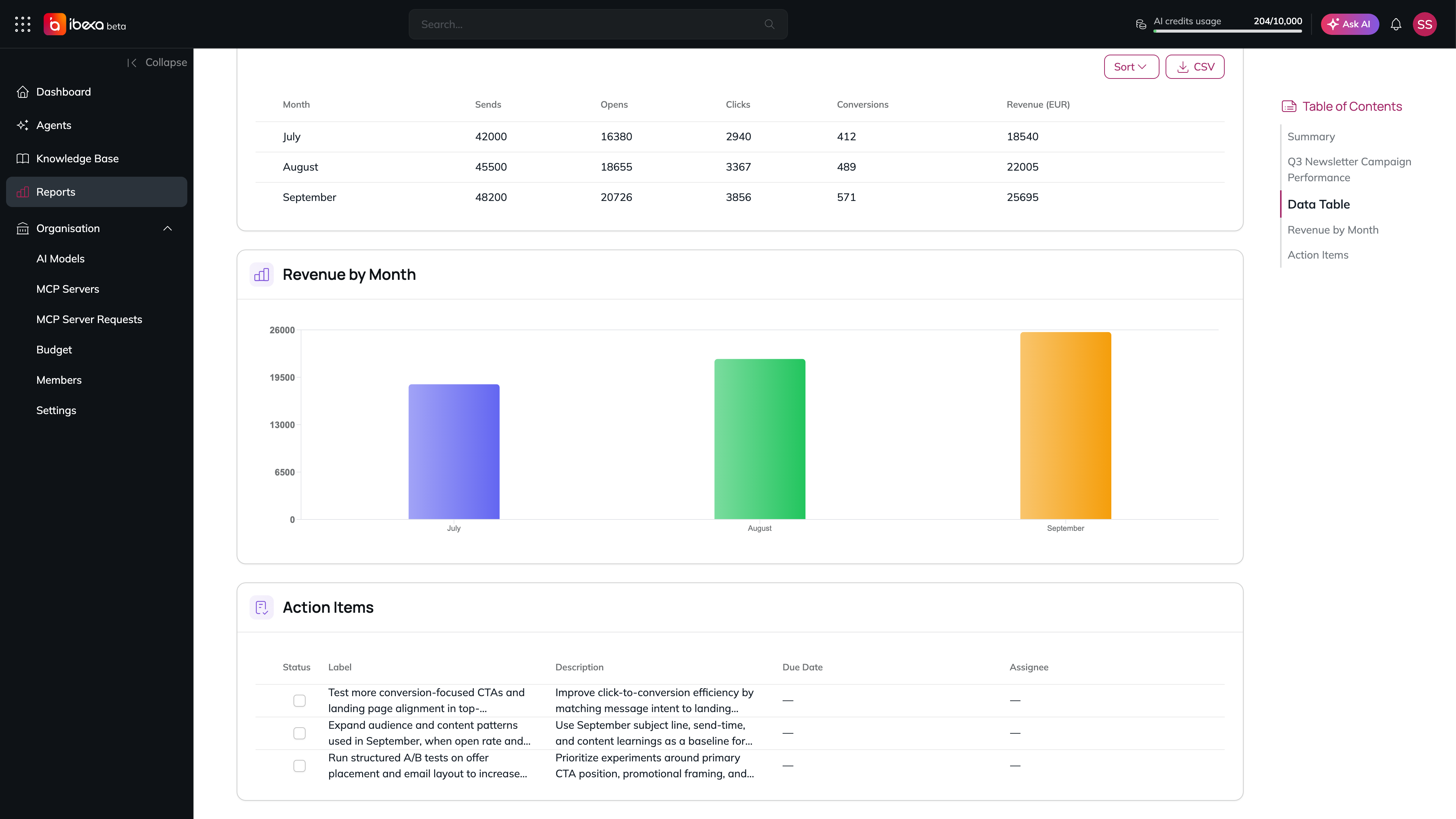Check the 'Expand audience and content patterns' item

coord(300,733)
